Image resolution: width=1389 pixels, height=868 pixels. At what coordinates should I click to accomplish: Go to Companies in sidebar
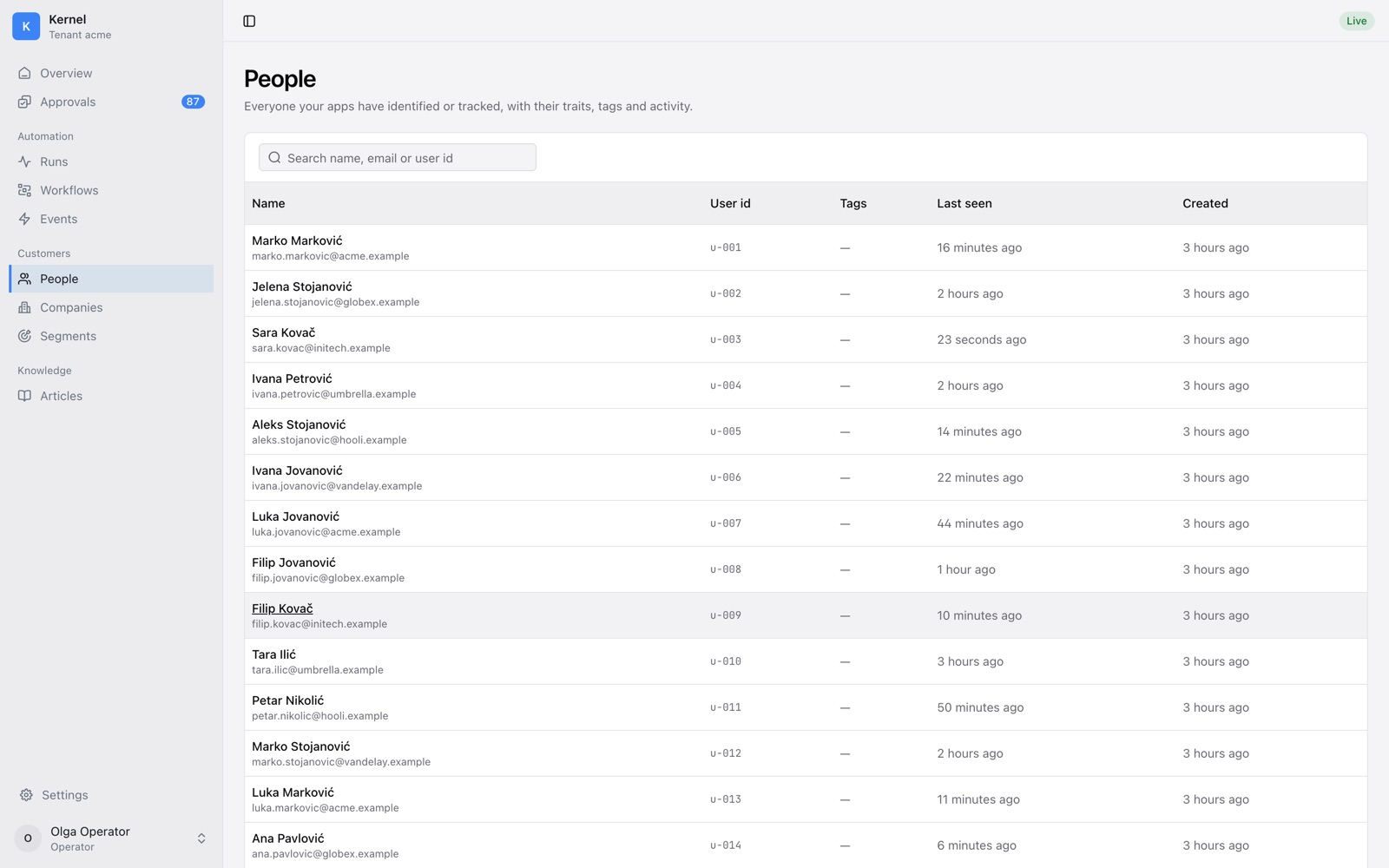click(111, 307)
